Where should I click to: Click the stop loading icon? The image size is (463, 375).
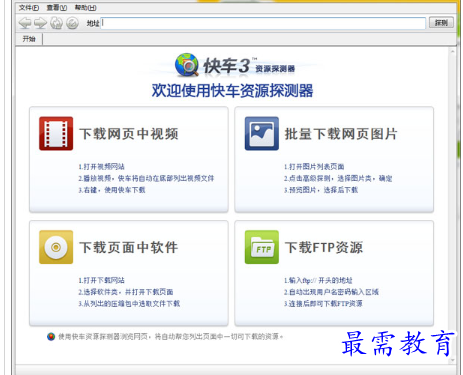(x=72, y=23)
